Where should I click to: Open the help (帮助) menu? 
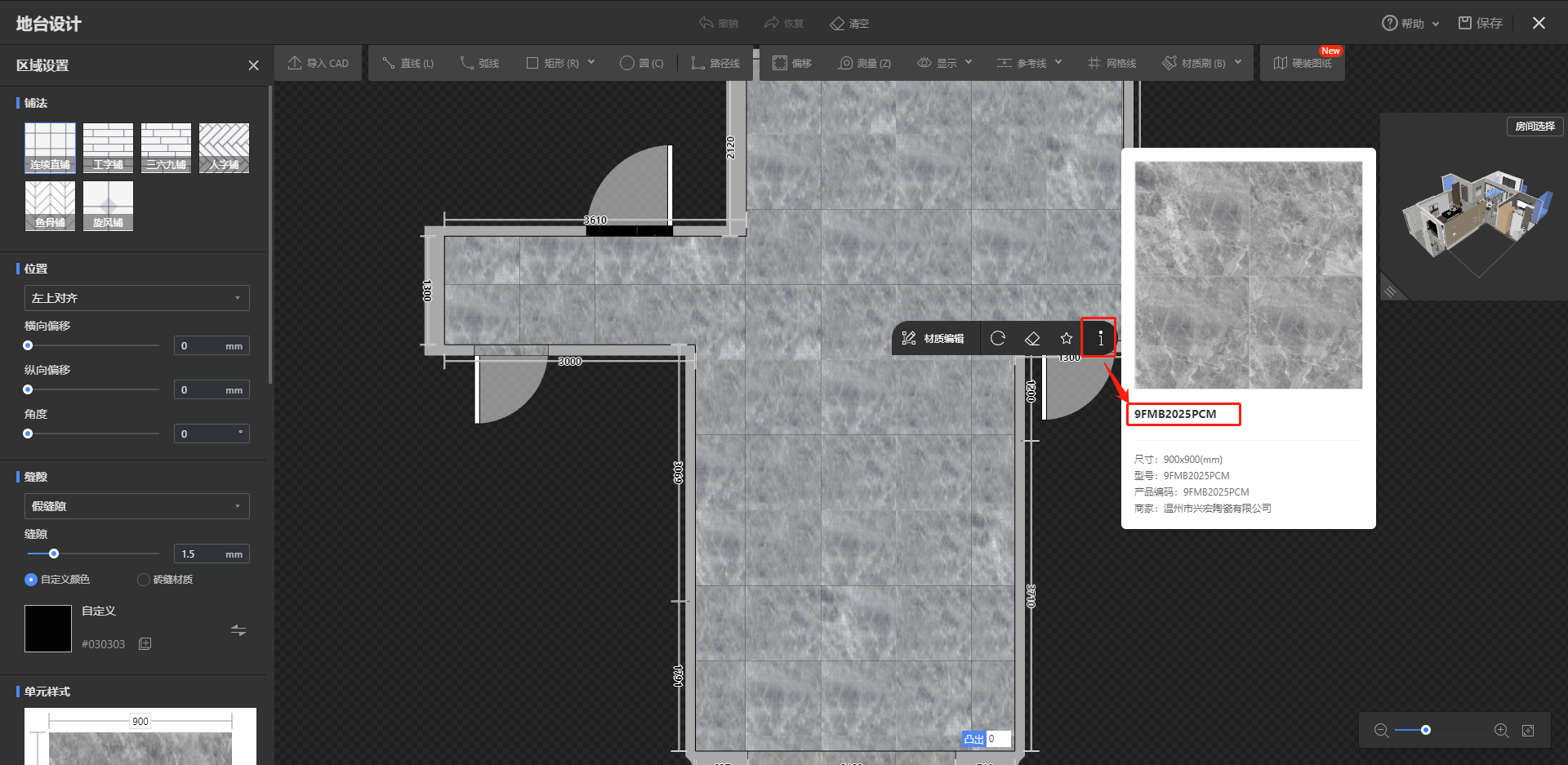pyautogui.click(x=1410, y=23)
